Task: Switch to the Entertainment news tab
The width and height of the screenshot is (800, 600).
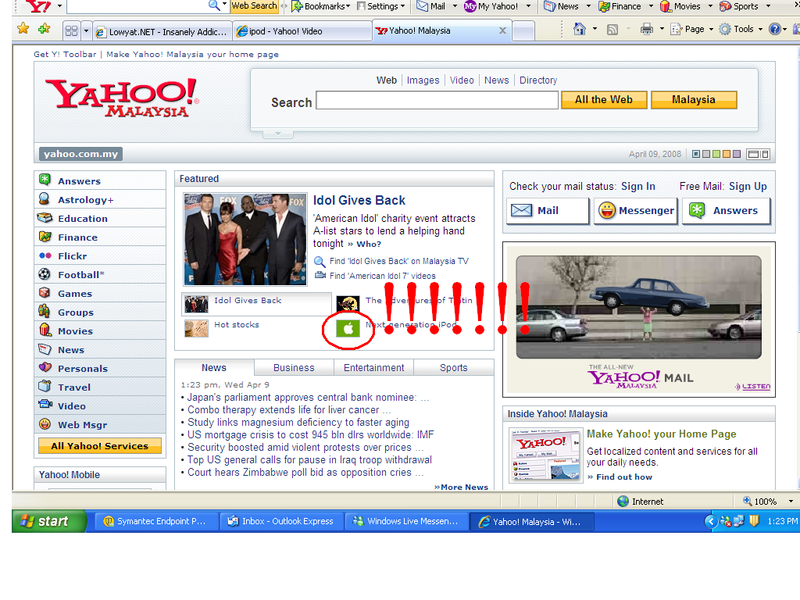Action: (374, 367)
